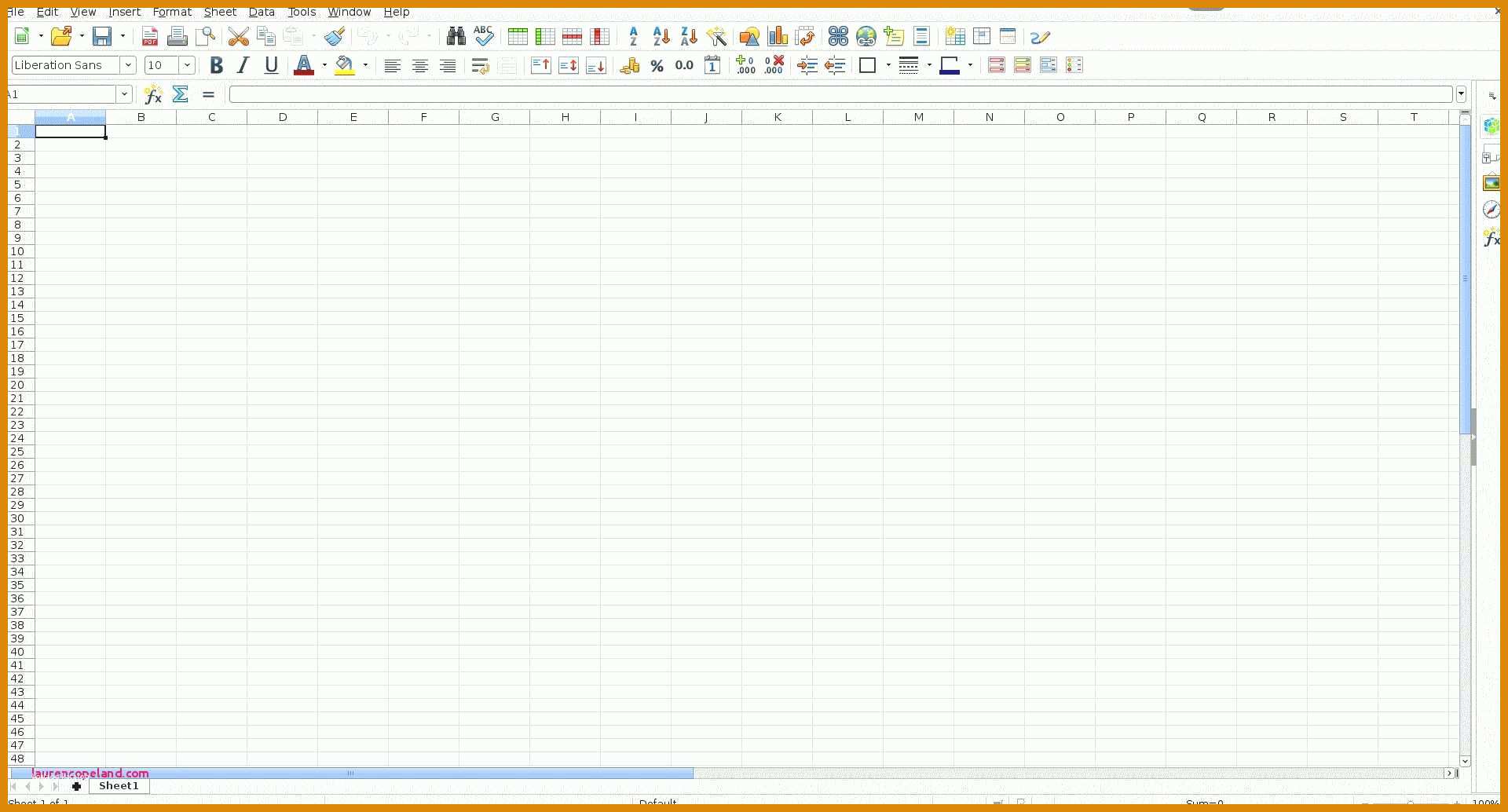
Task: Toggle the AutoFilter funnel icon
Action: [716, 36]
